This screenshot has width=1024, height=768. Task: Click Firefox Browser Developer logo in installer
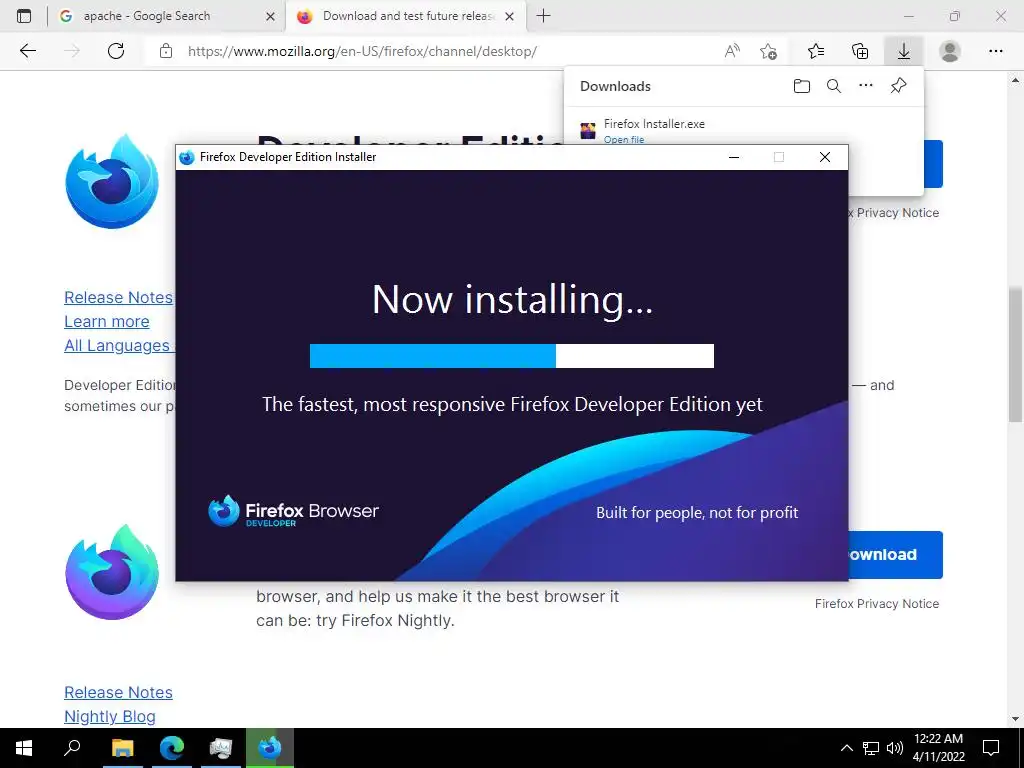pyautogui.click(x=293, y=511)
